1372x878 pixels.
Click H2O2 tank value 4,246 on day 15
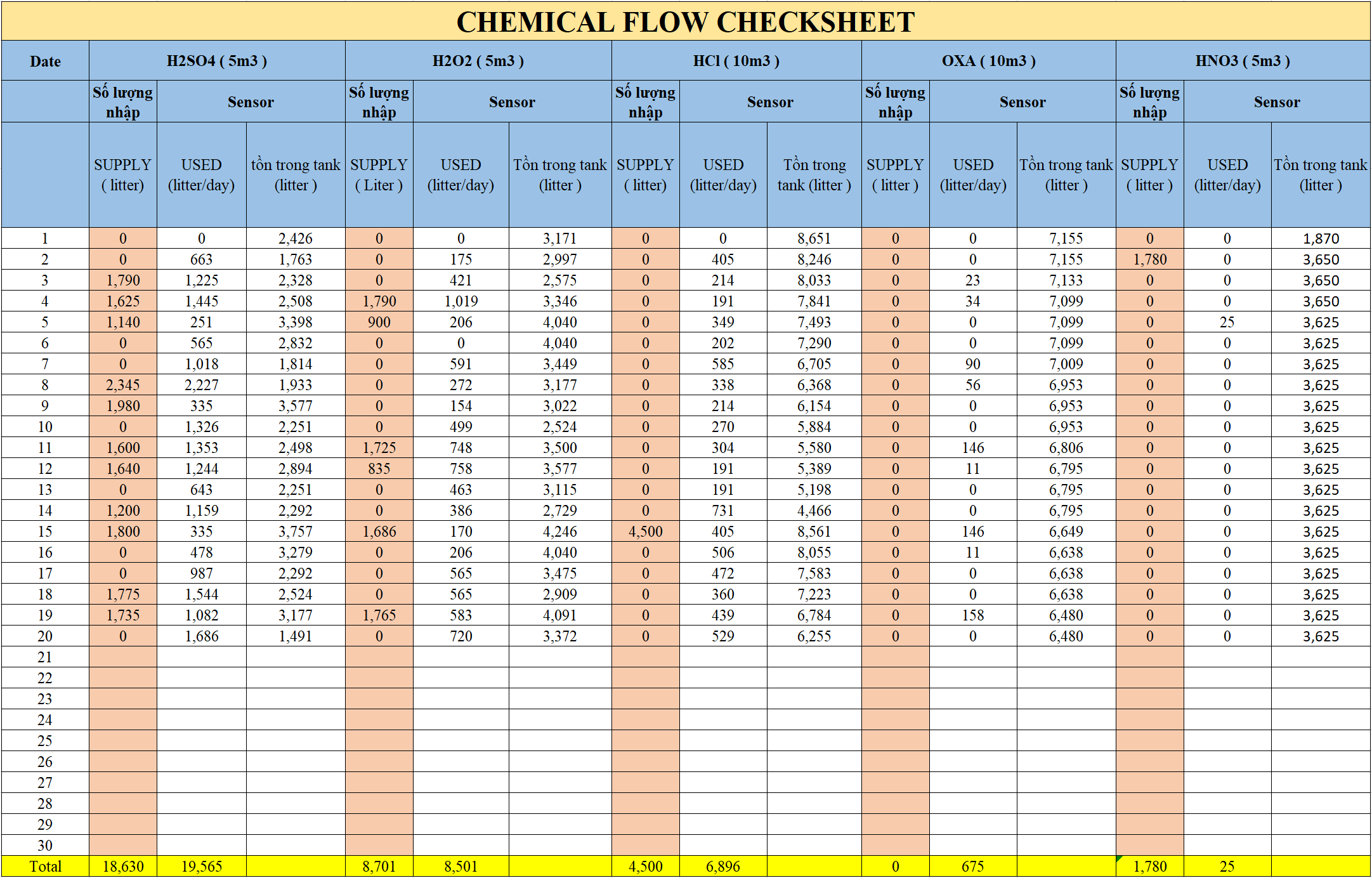tap(560, 532)
